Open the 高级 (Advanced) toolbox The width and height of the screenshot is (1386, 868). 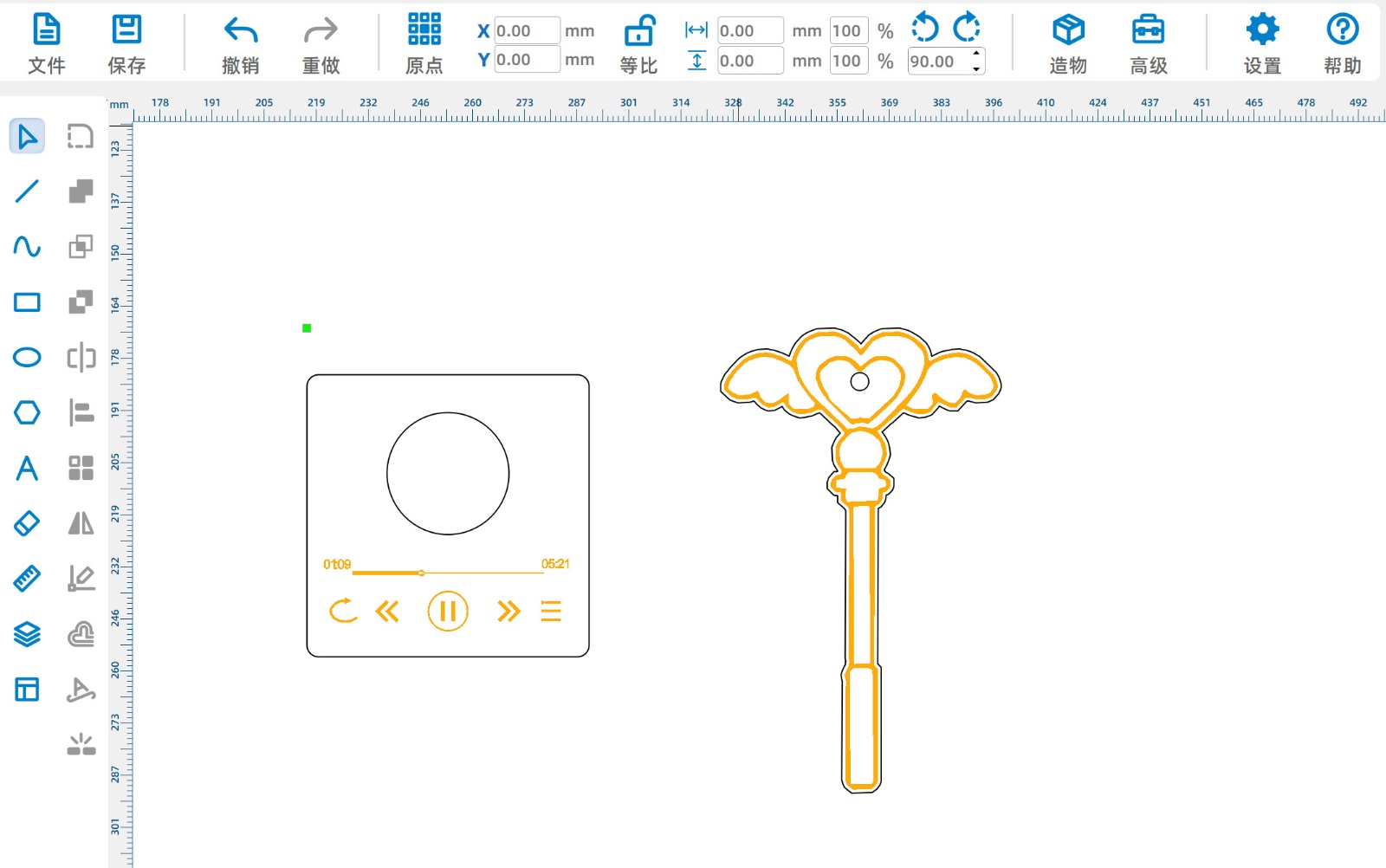pos(1149,43)
